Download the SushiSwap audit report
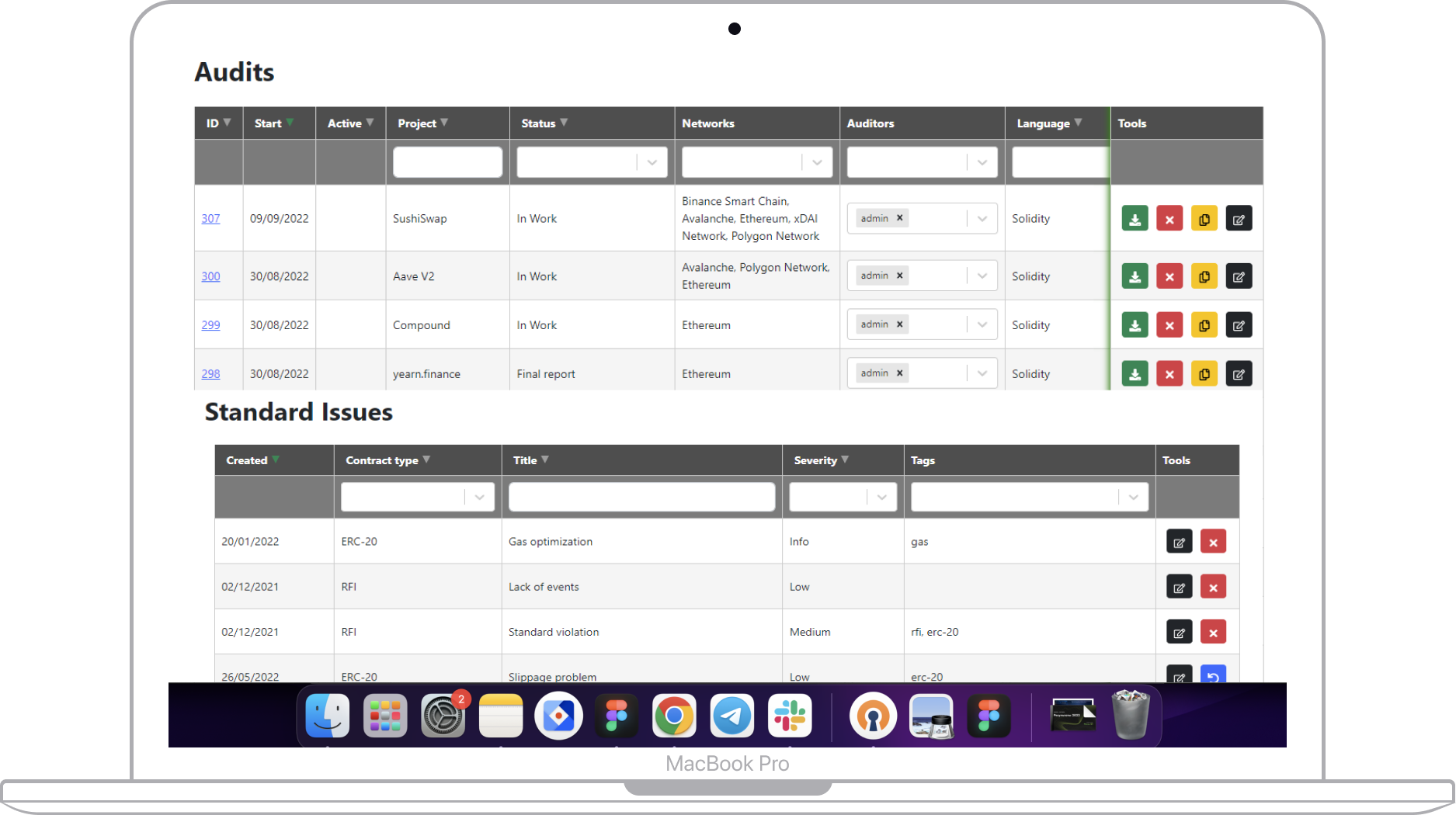This screenshot has width=1456, height=815. 1135,218
